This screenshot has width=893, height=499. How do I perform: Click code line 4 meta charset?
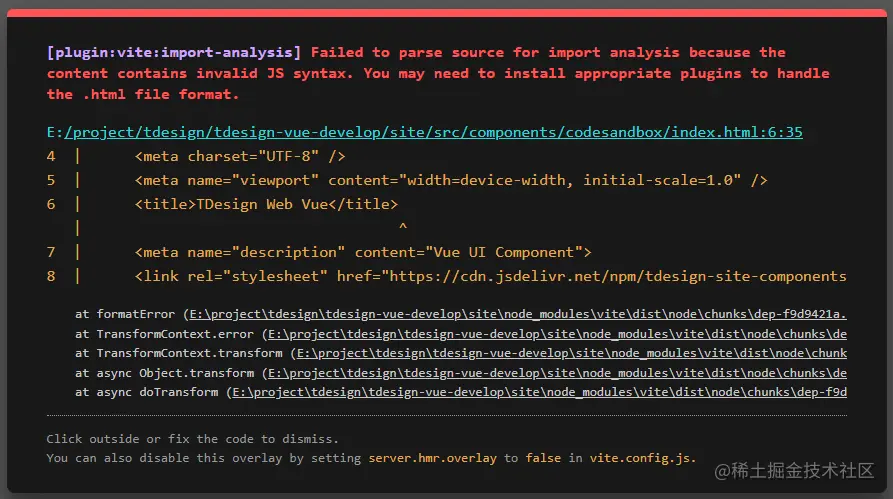(x=240, y=156)
